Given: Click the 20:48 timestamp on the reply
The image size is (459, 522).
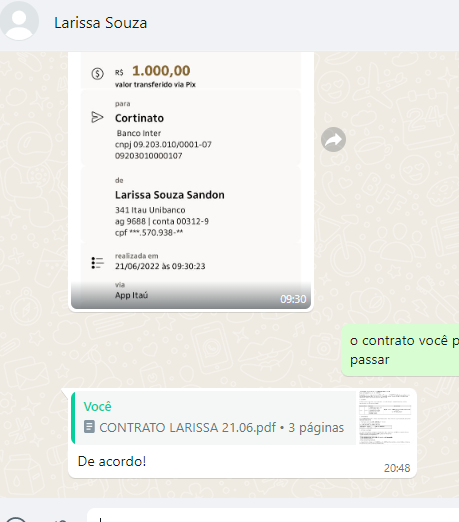Looking at the screenshot, I should point(397,468).
